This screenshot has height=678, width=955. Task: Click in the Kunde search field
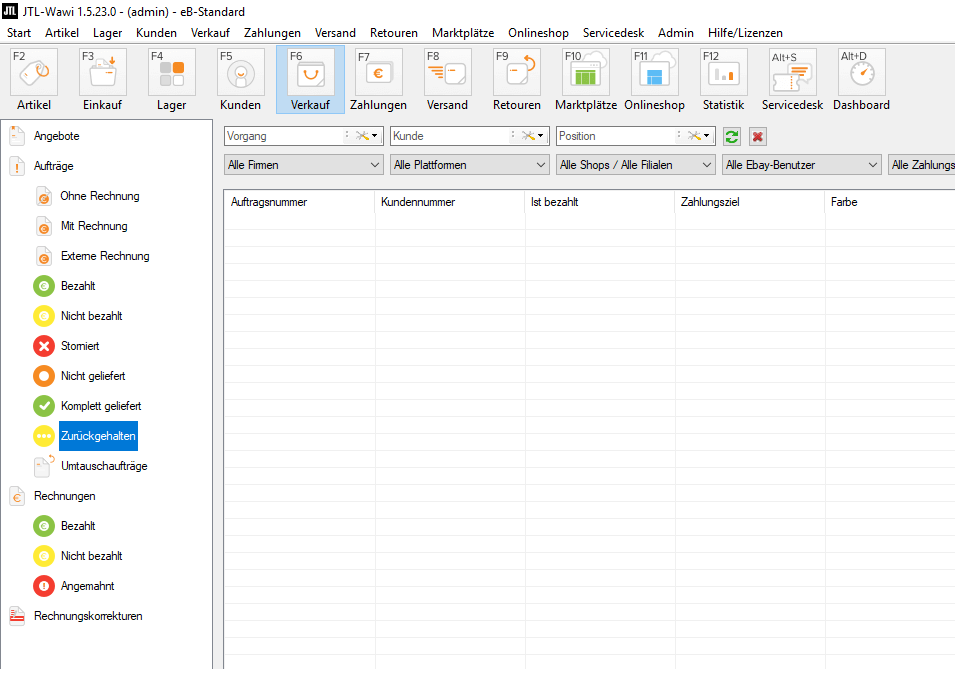point(449,136)
